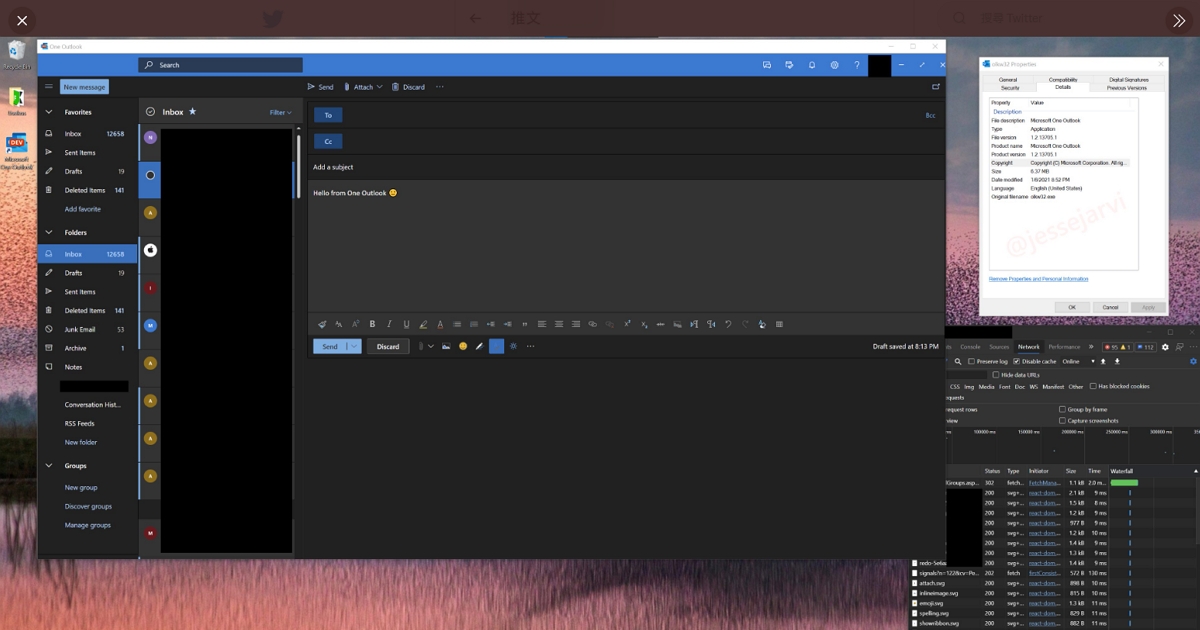Viewport: 1200px width, 630px height.
Task: Open the Junk Email folder
Action: (x=88, y=329)
